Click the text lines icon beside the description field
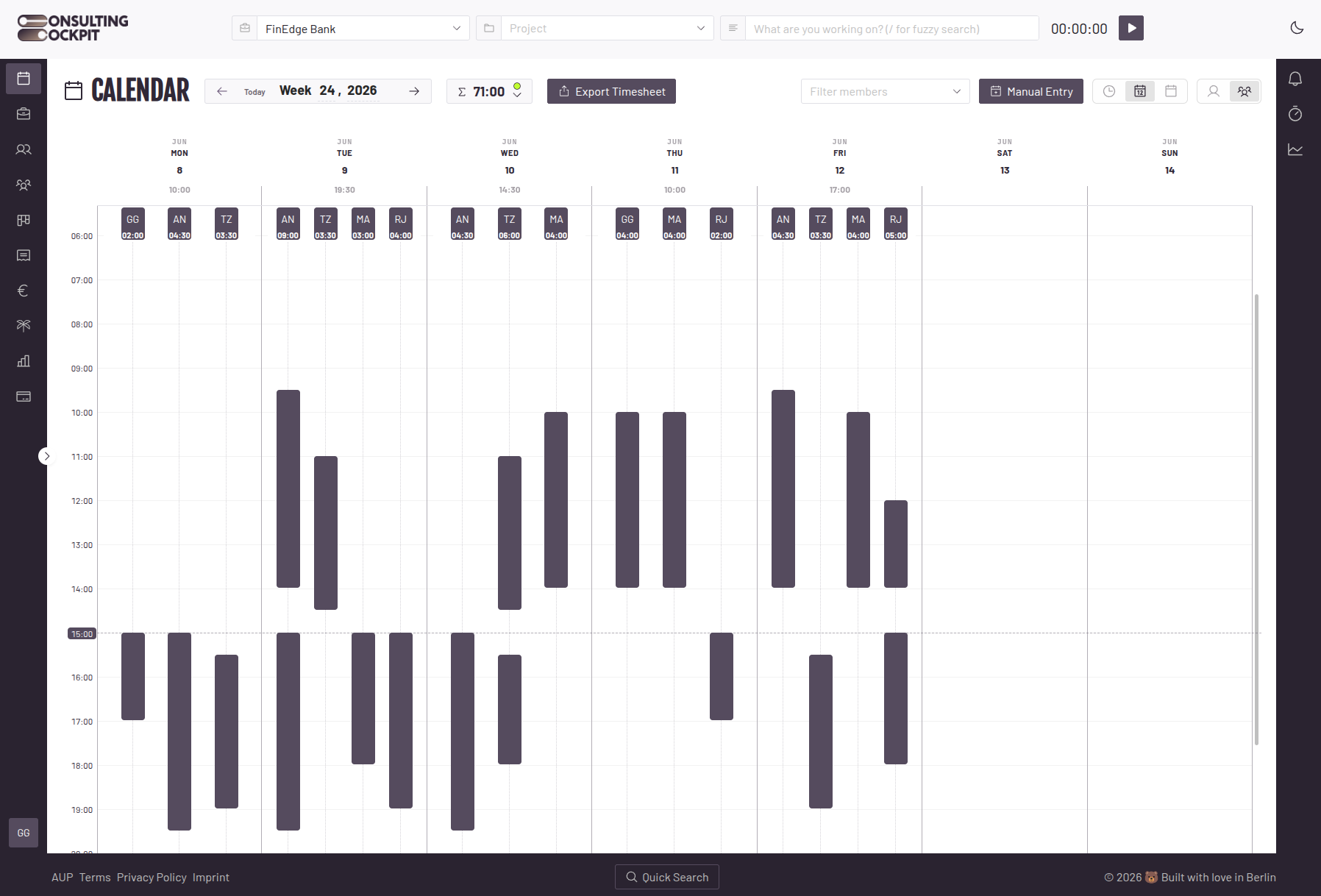 [733, 28]
